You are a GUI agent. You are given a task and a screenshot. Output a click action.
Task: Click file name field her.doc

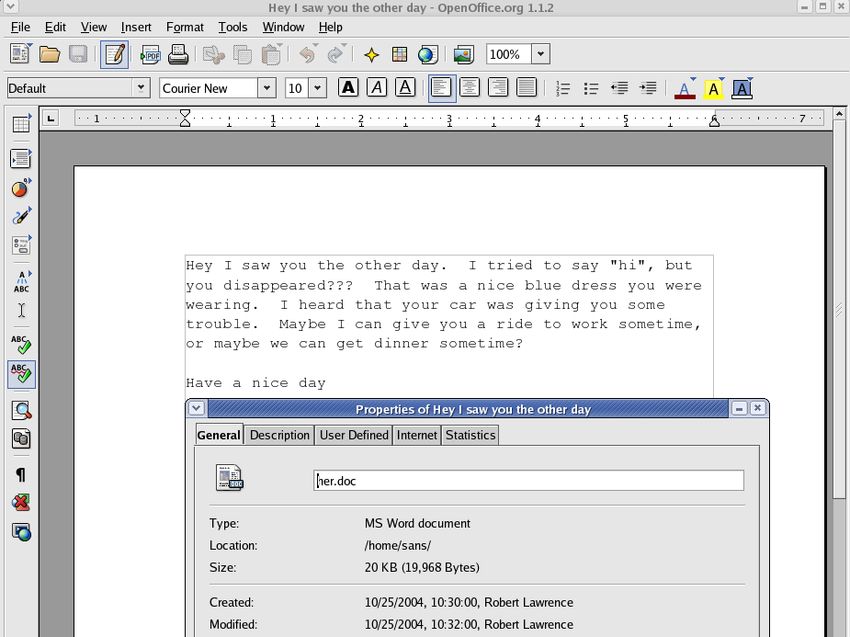(x=529, y=481)
